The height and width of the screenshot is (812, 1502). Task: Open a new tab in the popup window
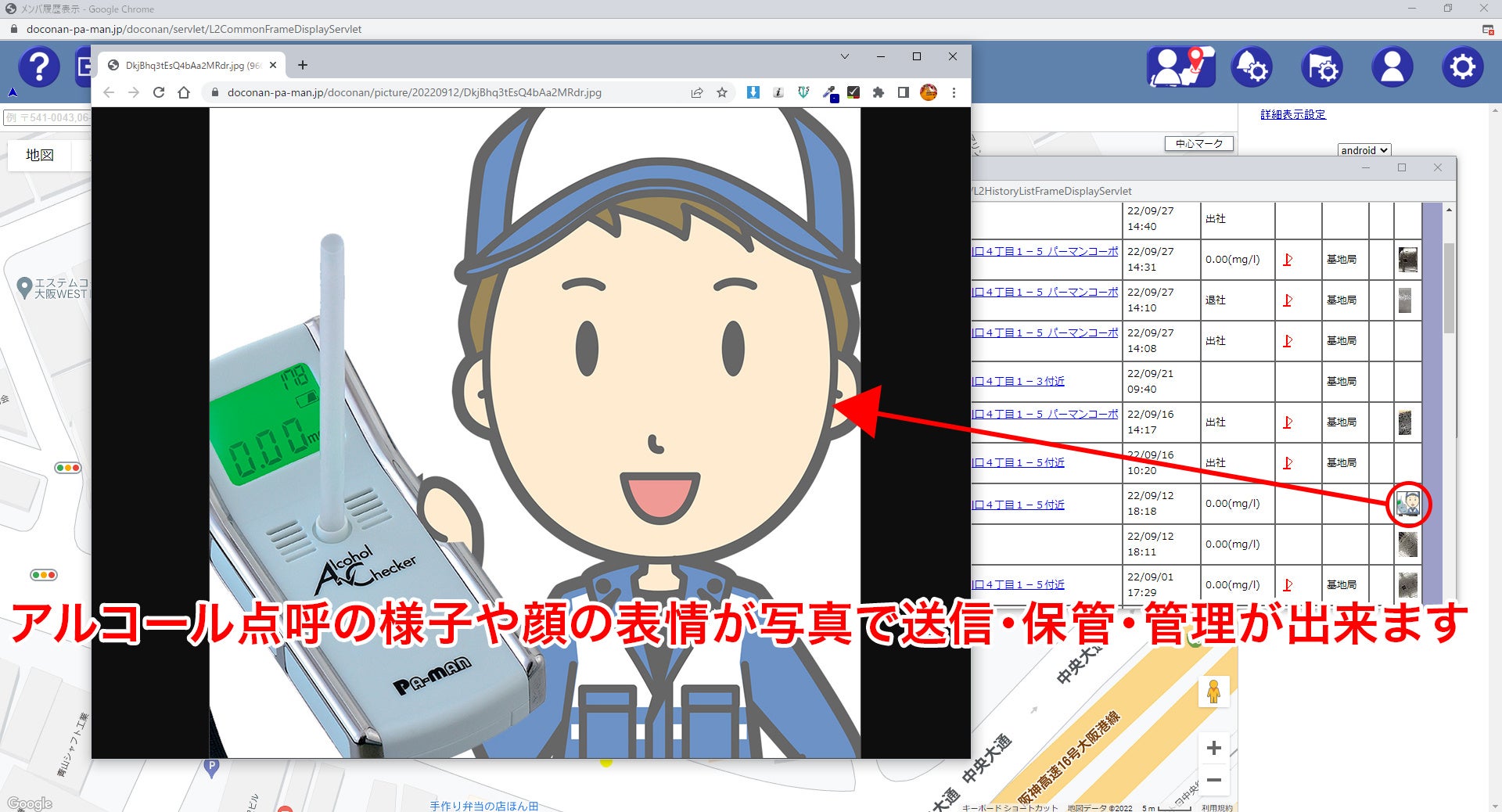pos(303,65)
